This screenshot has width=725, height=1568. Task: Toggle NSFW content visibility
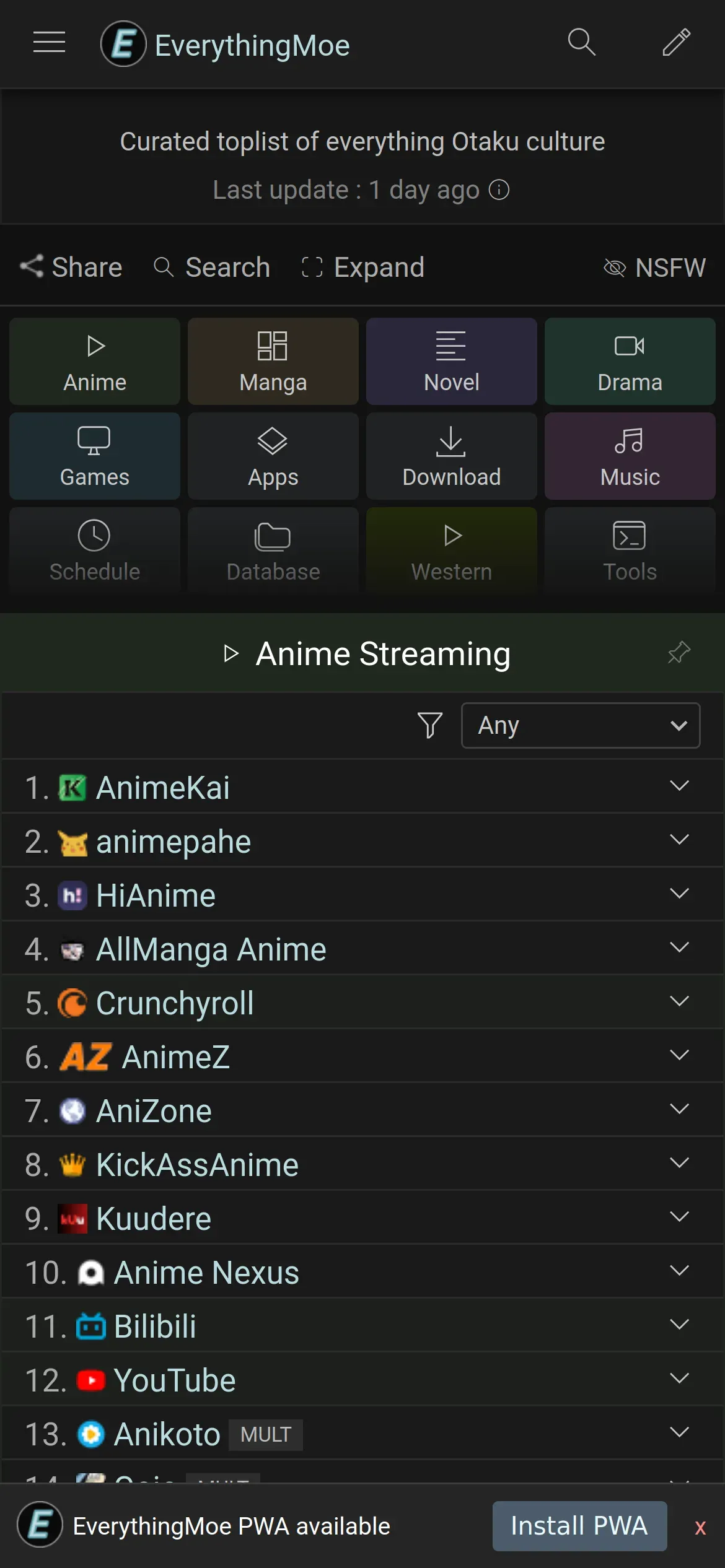click(654, 268)
